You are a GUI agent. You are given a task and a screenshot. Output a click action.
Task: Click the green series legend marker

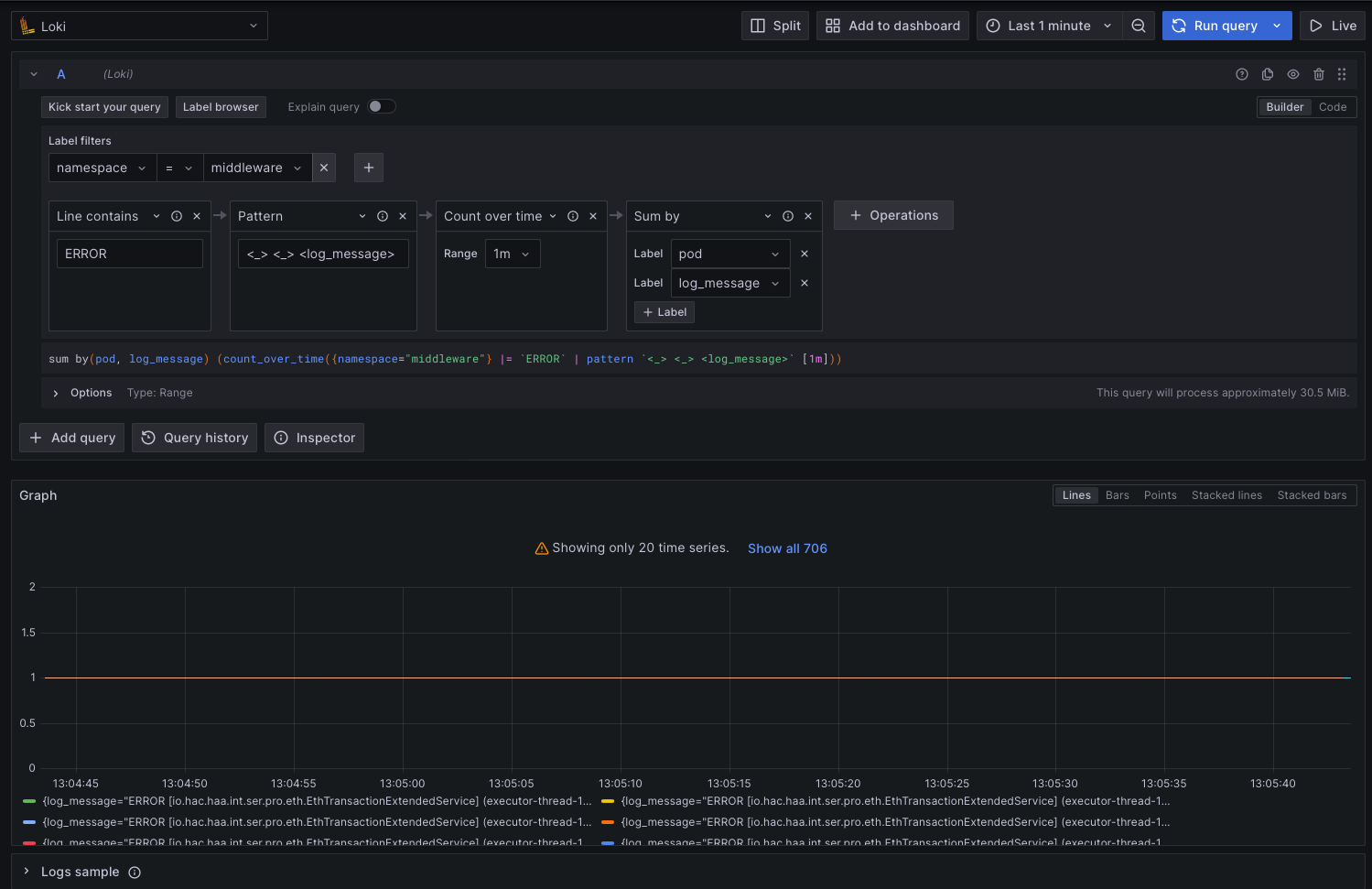tap(27, 800)
